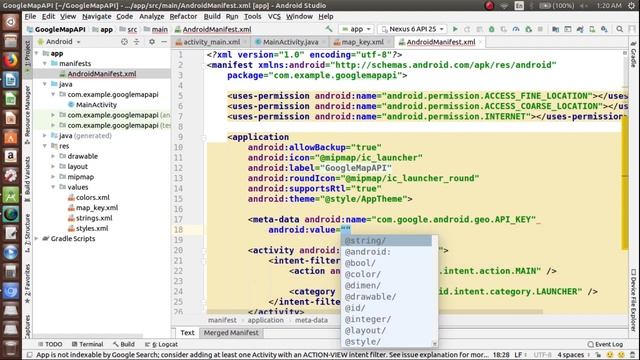This screenshot has height=360, width=640.
Task: Open the Resource Manager side tab
Action: pyautogui.click(x=28, y=114)
